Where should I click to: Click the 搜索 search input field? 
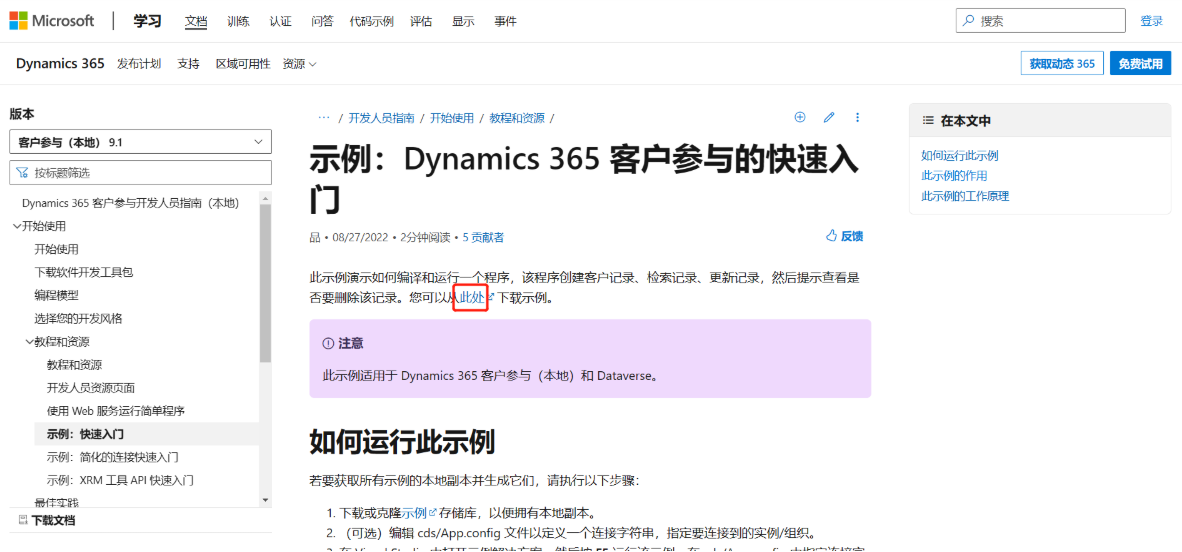point(1040,21)
